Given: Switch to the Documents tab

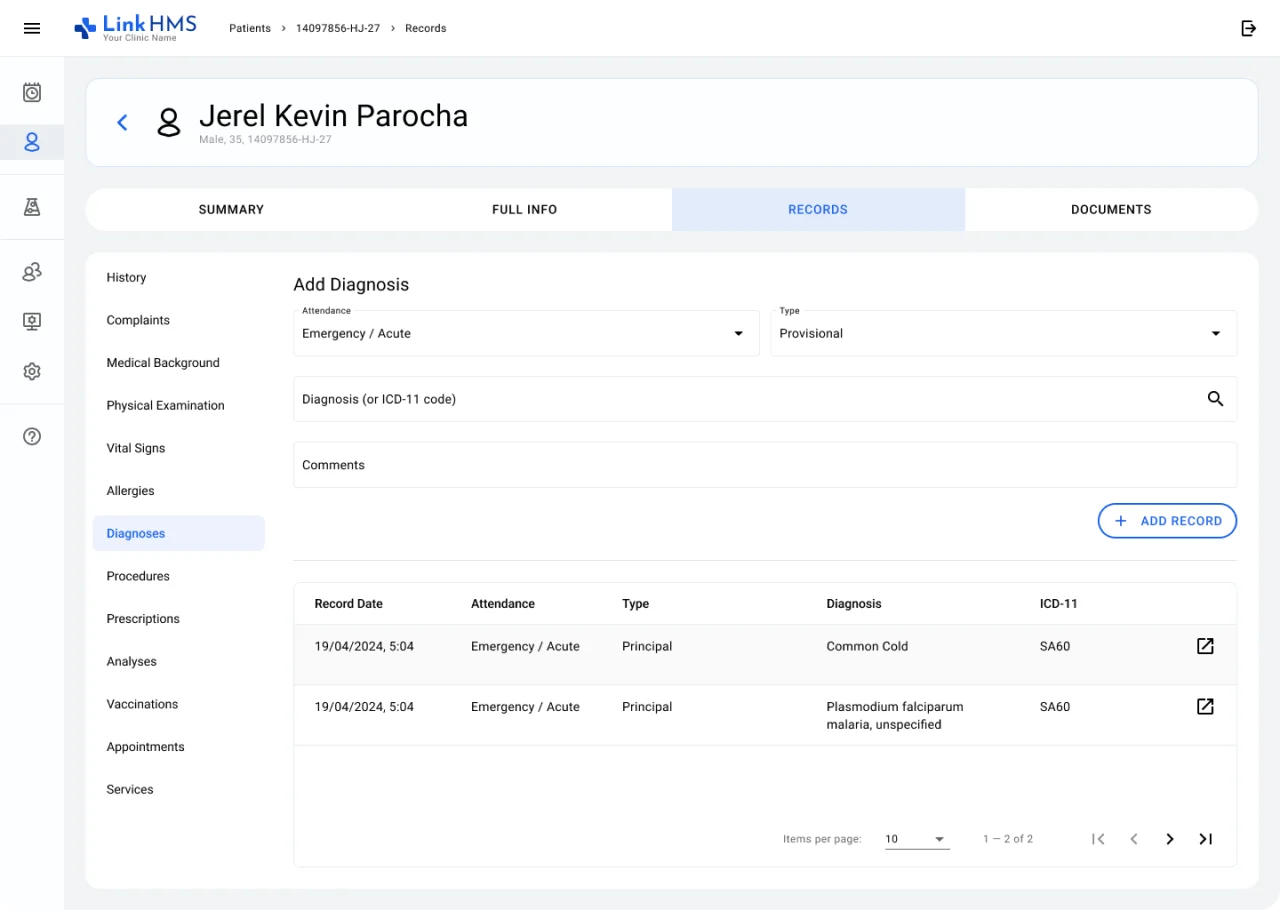Looking at the screenshot, I should click(1111, 209).
